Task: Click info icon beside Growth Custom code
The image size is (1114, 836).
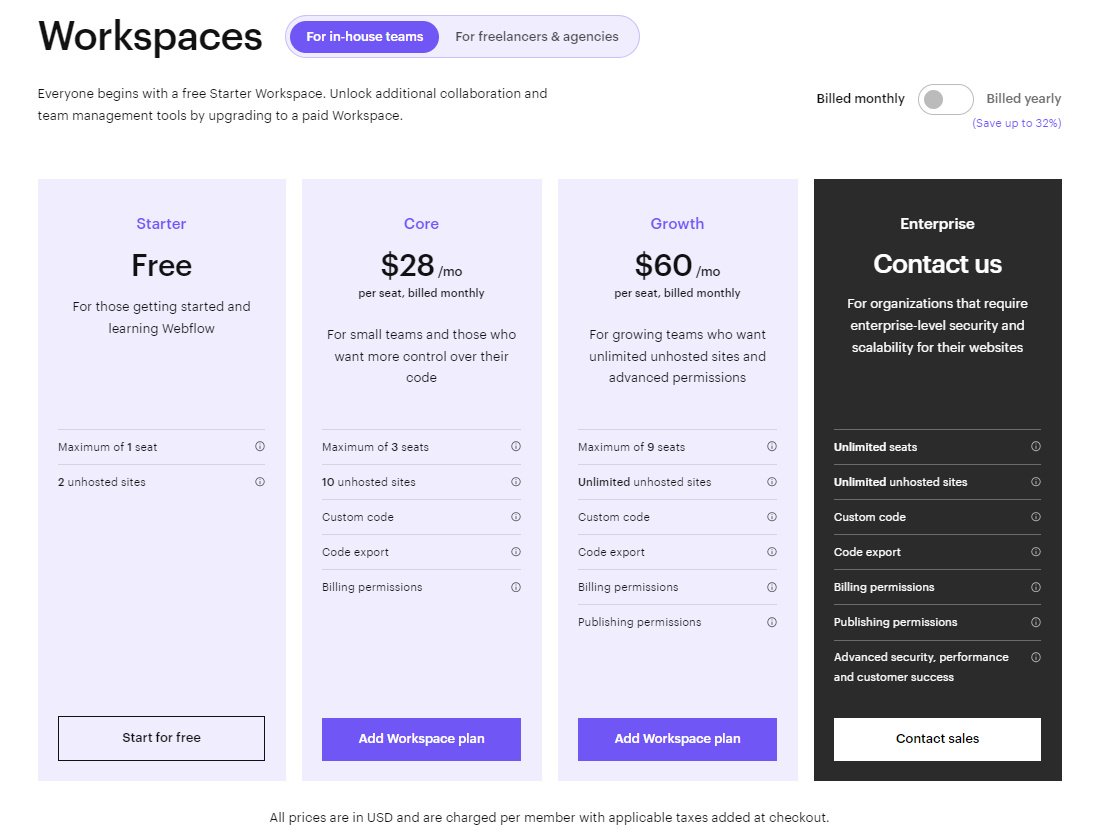Action: click(x=772, y=517)
